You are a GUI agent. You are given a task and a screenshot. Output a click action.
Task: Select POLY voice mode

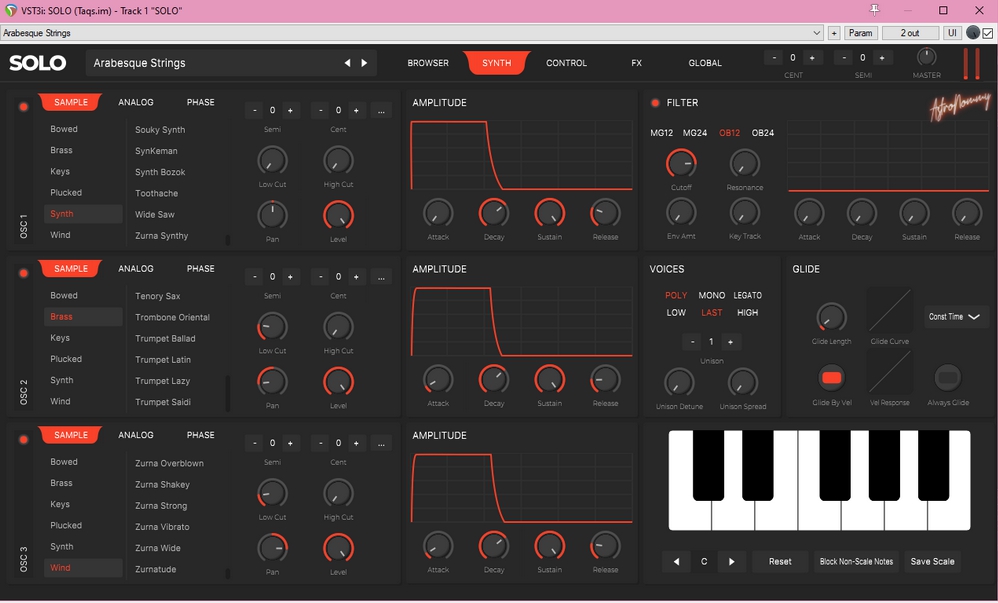(676, 295)
